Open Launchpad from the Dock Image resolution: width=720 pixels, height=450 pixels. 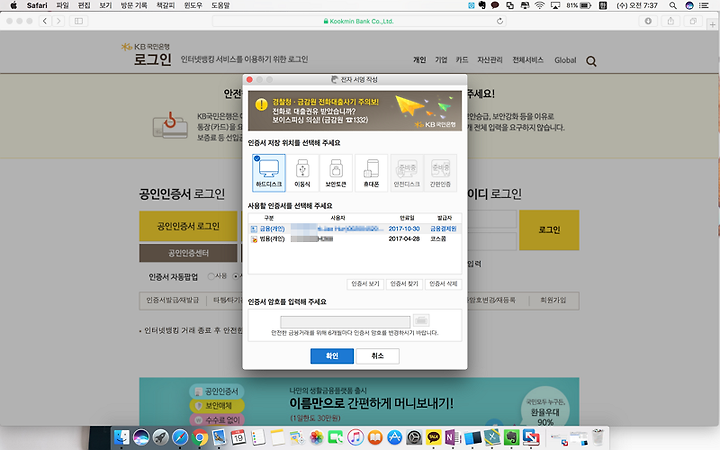[161, 437]
